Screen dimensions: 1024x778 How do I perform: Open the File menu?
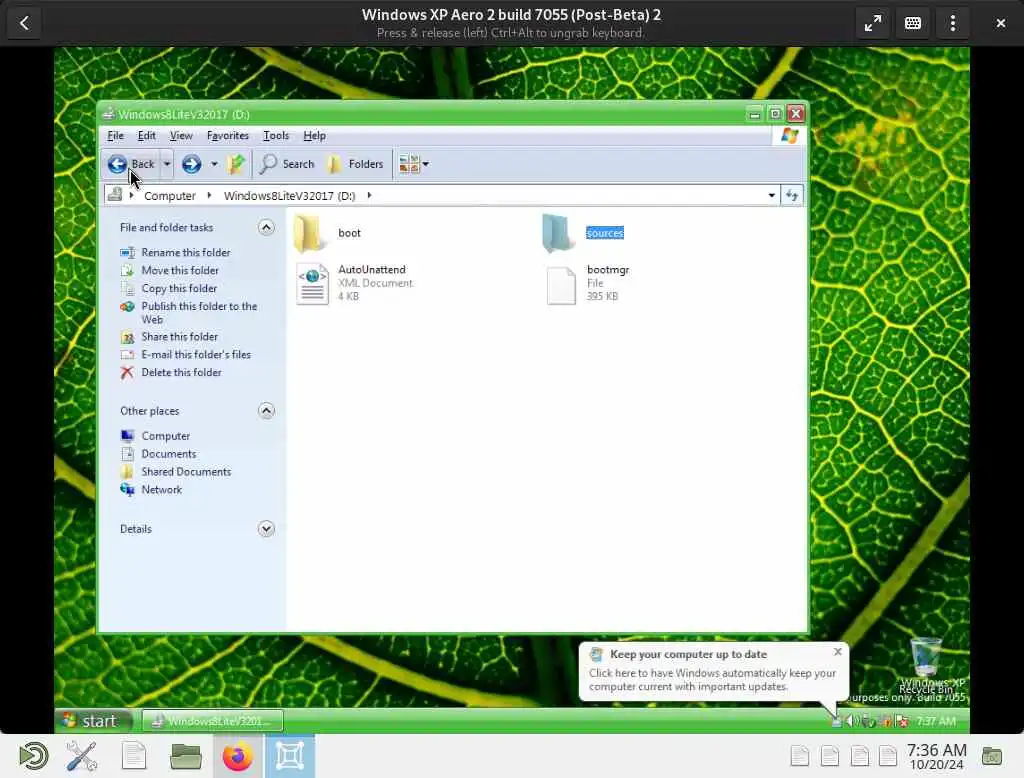pyautogui.click(x=116, y=135)
